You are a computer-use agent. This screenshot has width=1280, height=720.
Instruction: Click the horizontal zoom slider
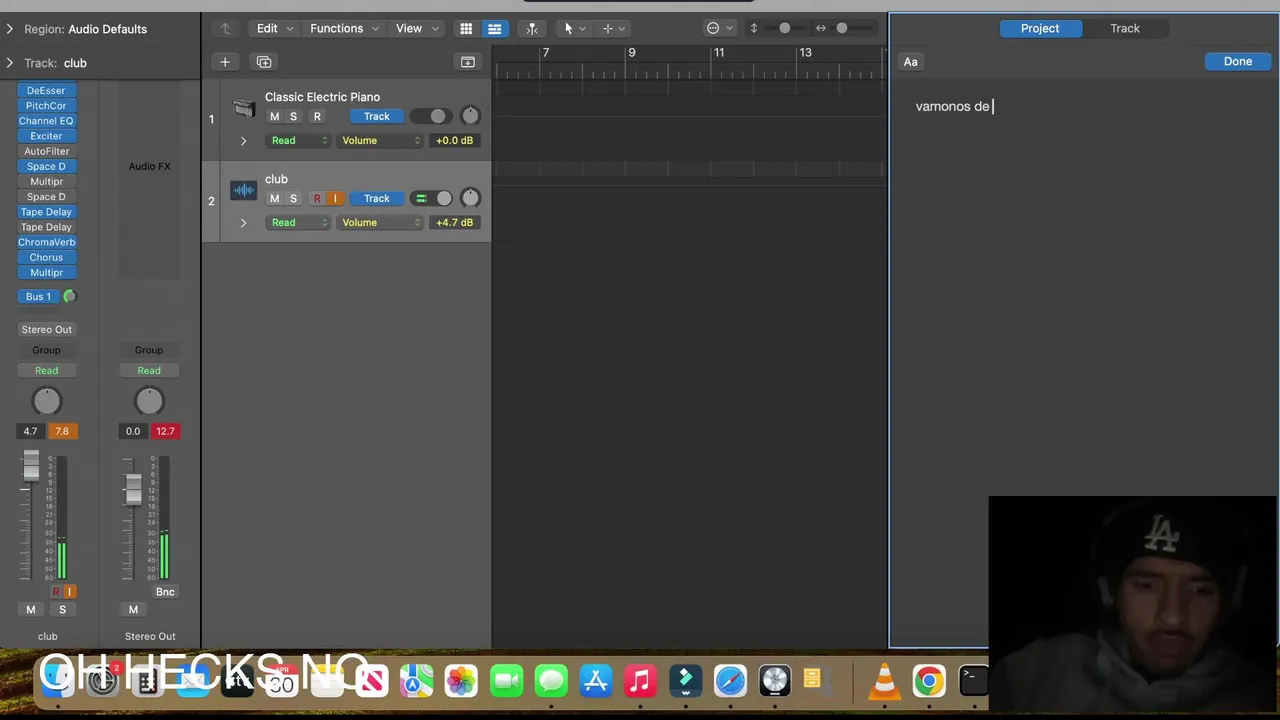tap(841, 28)
